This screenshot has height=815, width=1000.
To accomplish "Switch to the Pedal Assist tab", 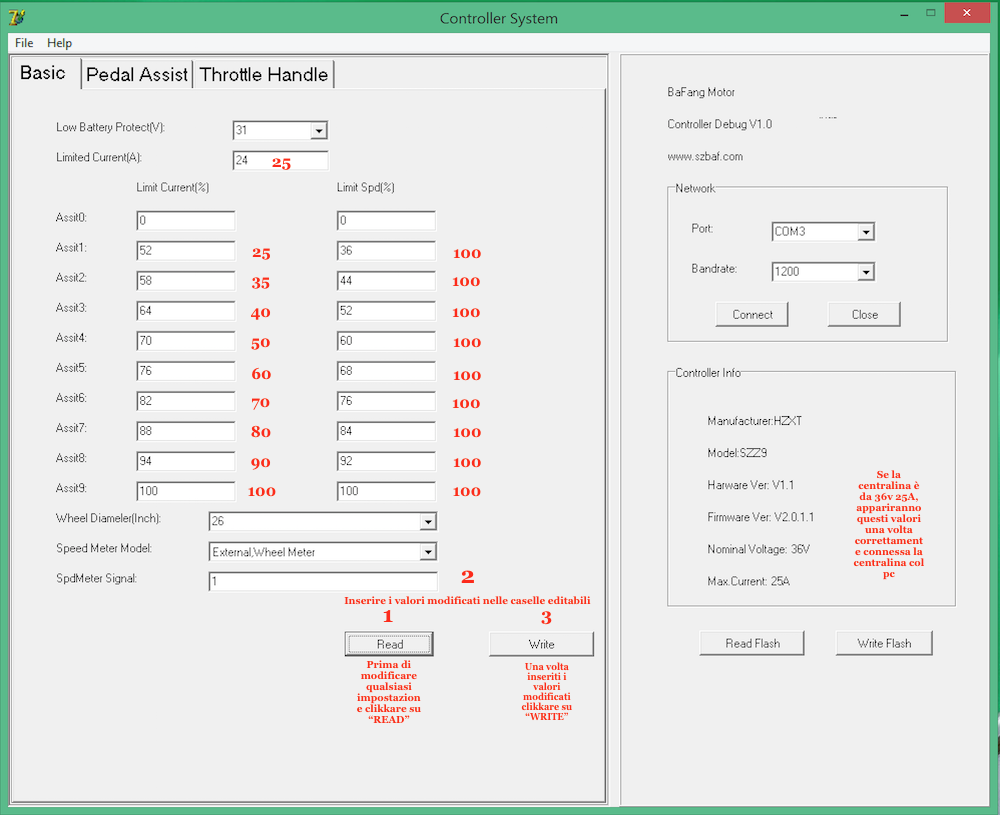I will click(137, 75).
